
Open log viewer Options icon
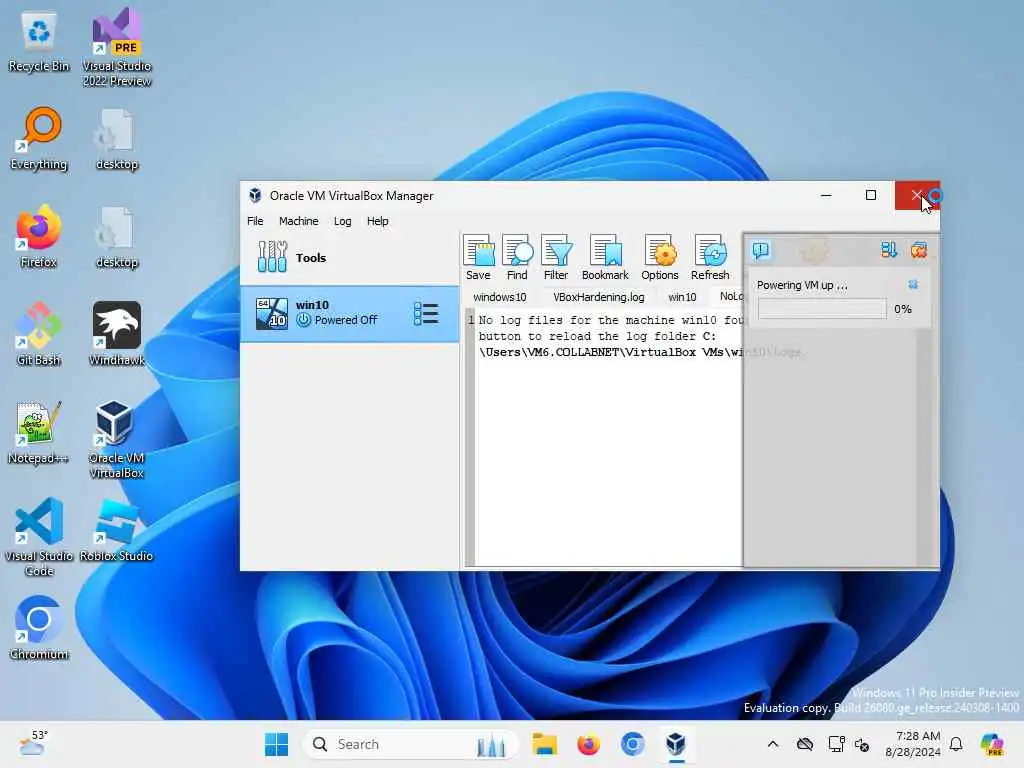[660, 258]
